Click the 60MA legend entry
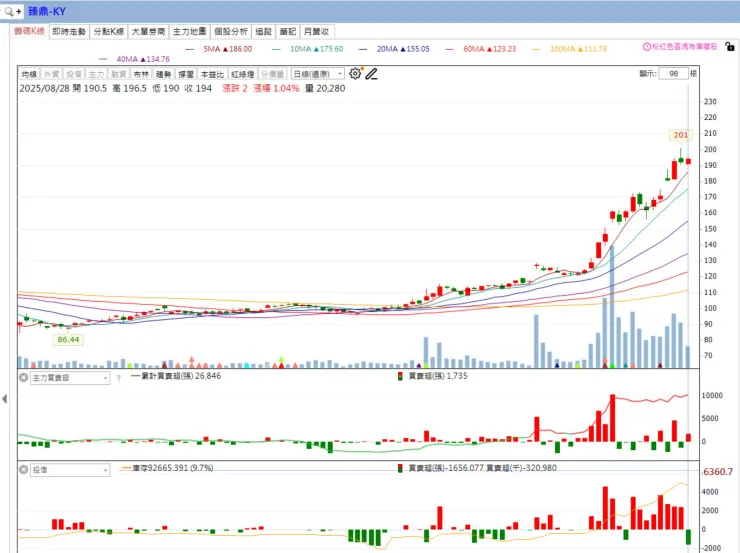The height and width of the screenshot is (553, 740). (x=481, y=49)
